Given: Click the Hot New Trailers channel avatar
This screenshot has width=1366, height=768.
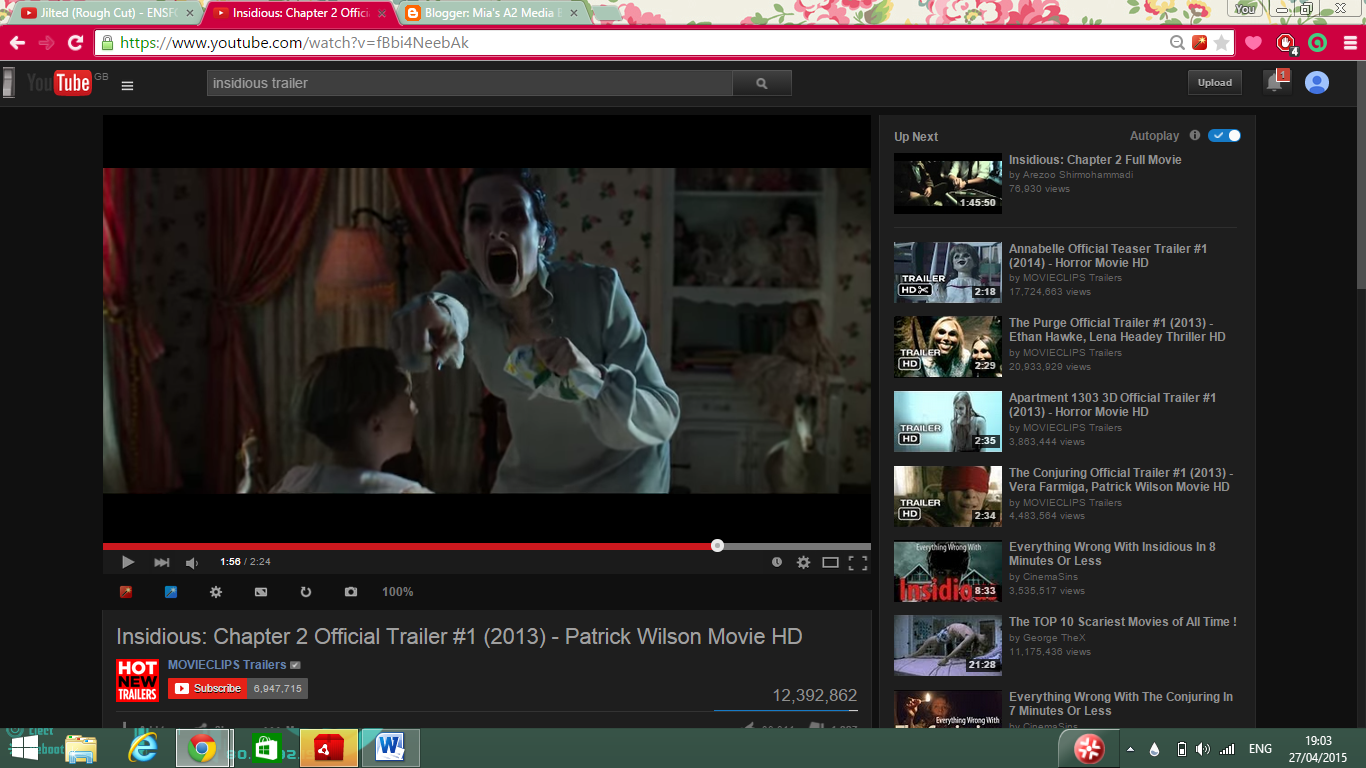Looking at the screenshot, I should [137, 680].
